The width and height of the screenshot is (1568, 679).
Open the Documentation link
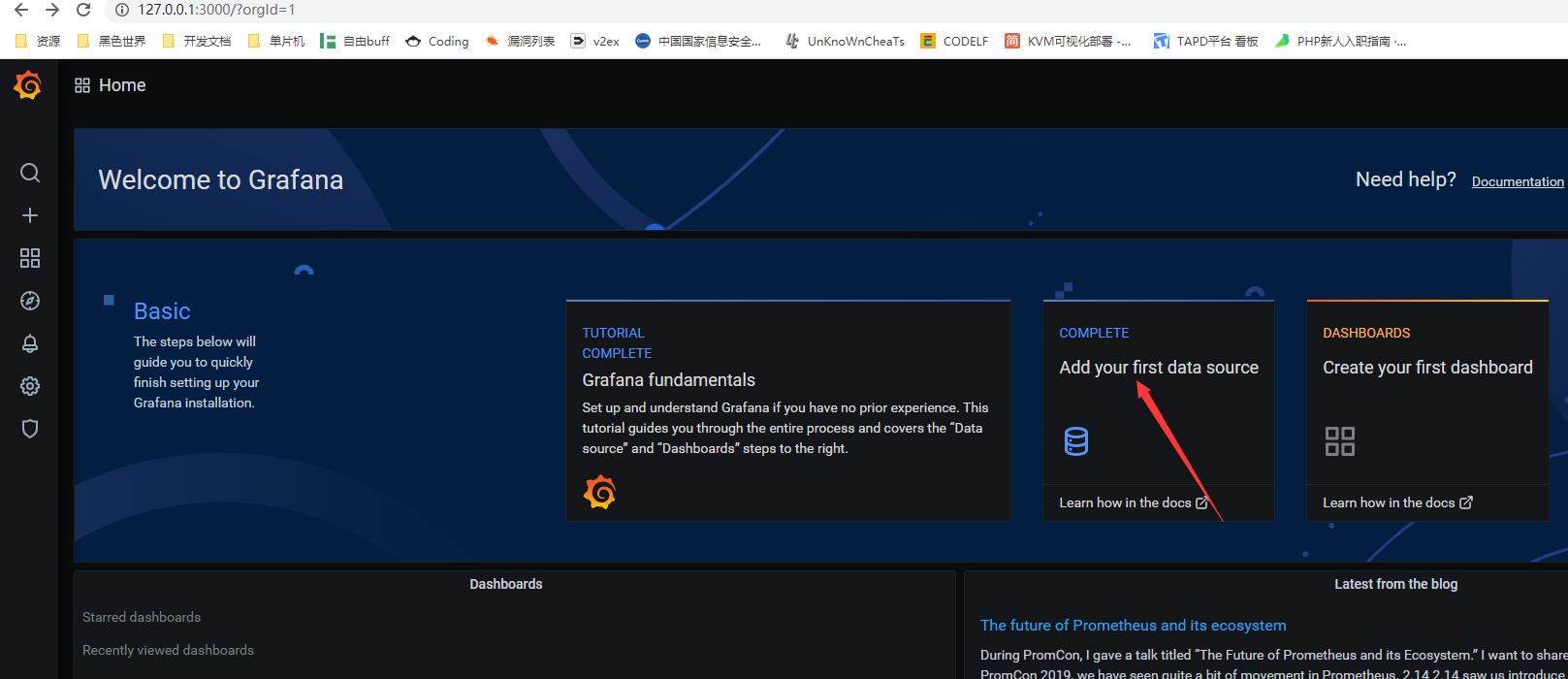tap(1517, 181)
